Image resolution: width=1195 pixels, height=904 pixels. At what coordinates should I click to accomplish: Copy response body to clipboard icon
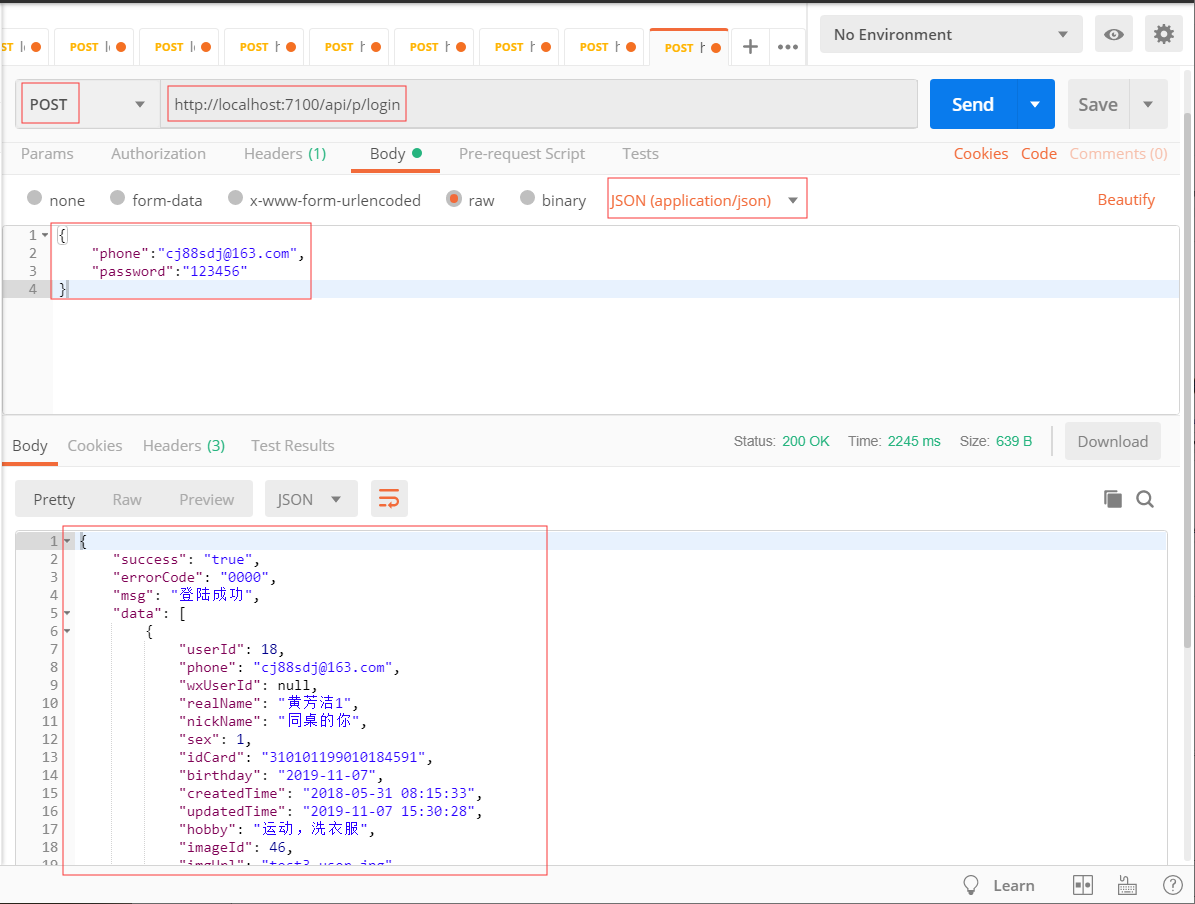tap(1112, 499)
